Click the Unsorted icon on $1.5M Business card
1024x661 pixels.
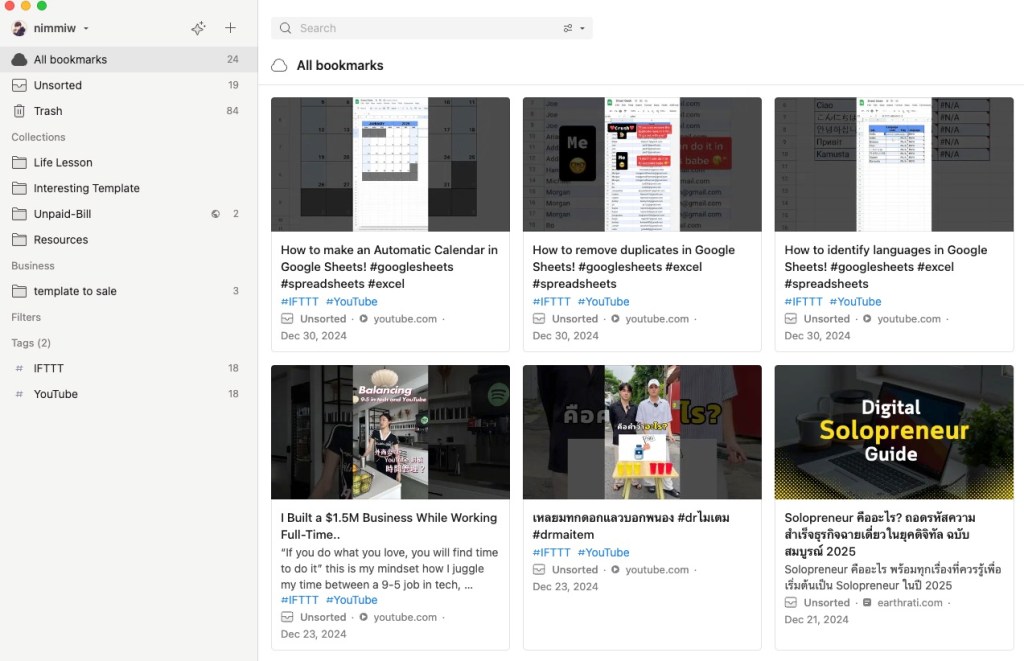(287, 617)
